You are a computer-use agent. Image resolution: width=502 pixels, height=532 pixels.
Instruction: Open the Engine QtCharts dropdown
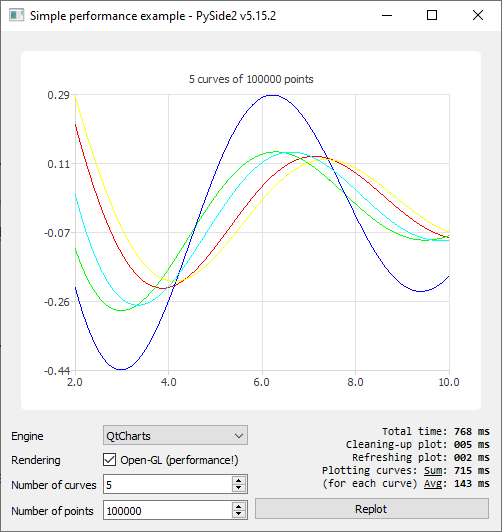175,435
